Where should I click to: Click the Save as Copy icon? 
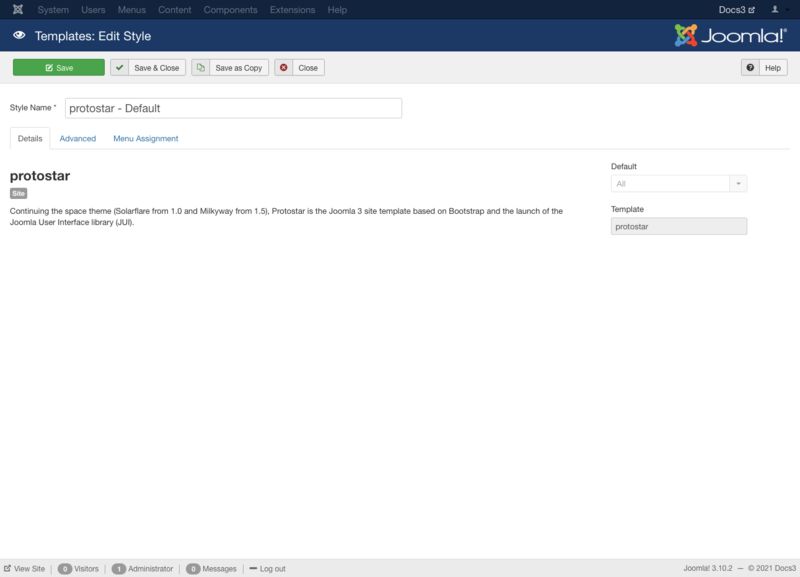tap(201, 67)
